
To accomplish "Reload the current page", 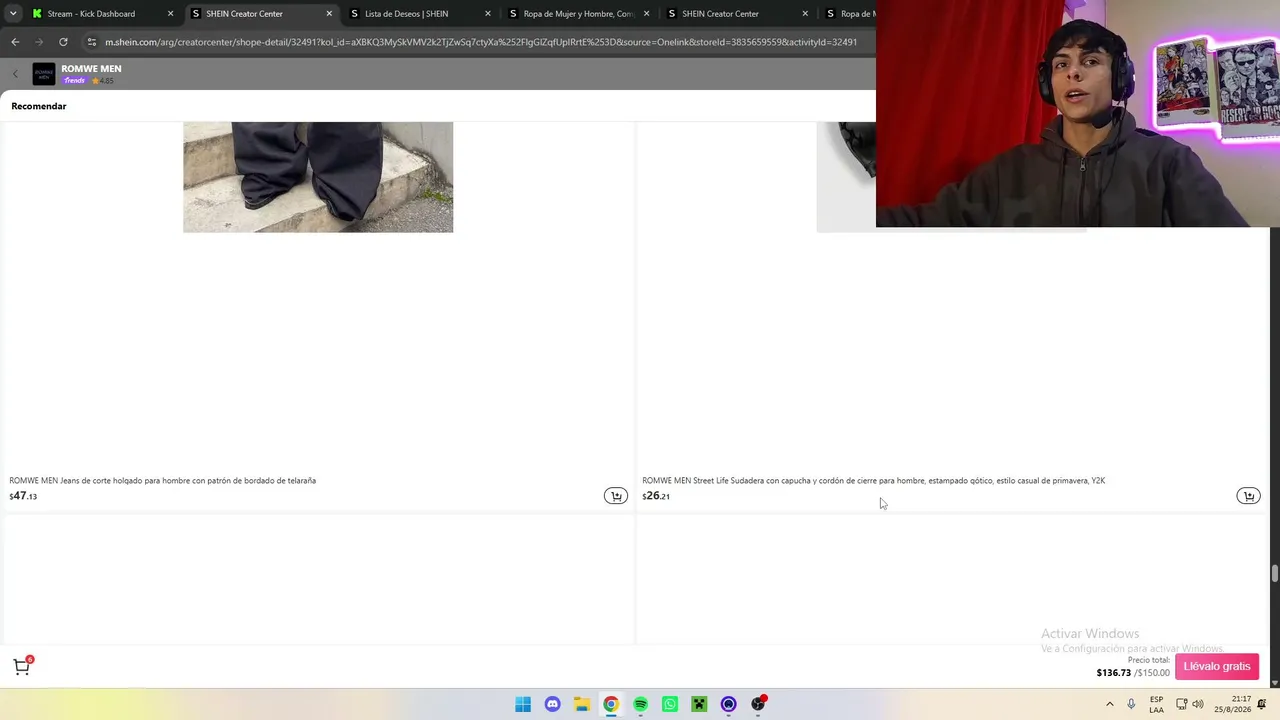I will point(63,42).
